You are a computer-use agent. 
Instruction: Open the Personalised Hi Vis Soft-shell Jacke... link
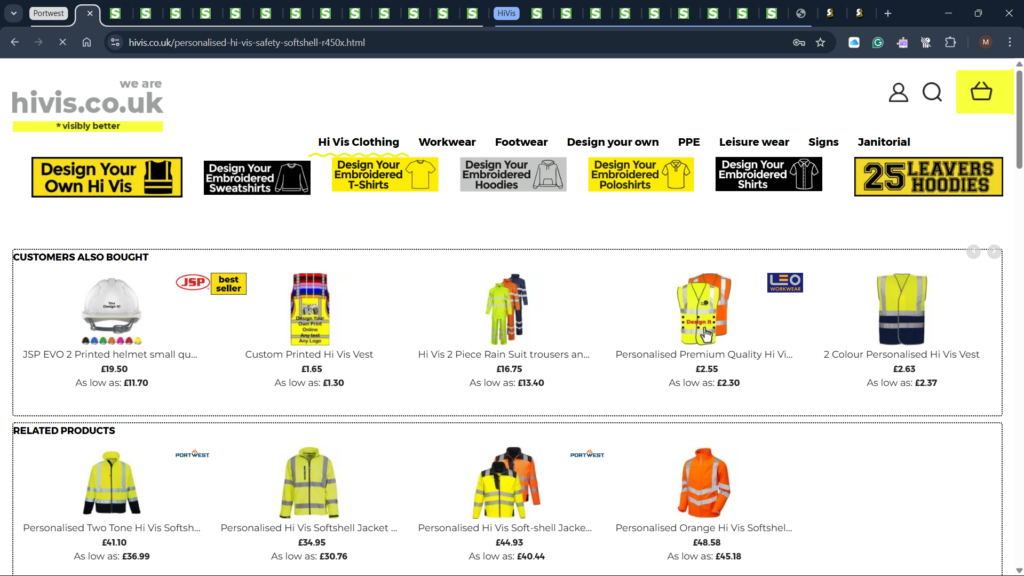tap(505, 528)
